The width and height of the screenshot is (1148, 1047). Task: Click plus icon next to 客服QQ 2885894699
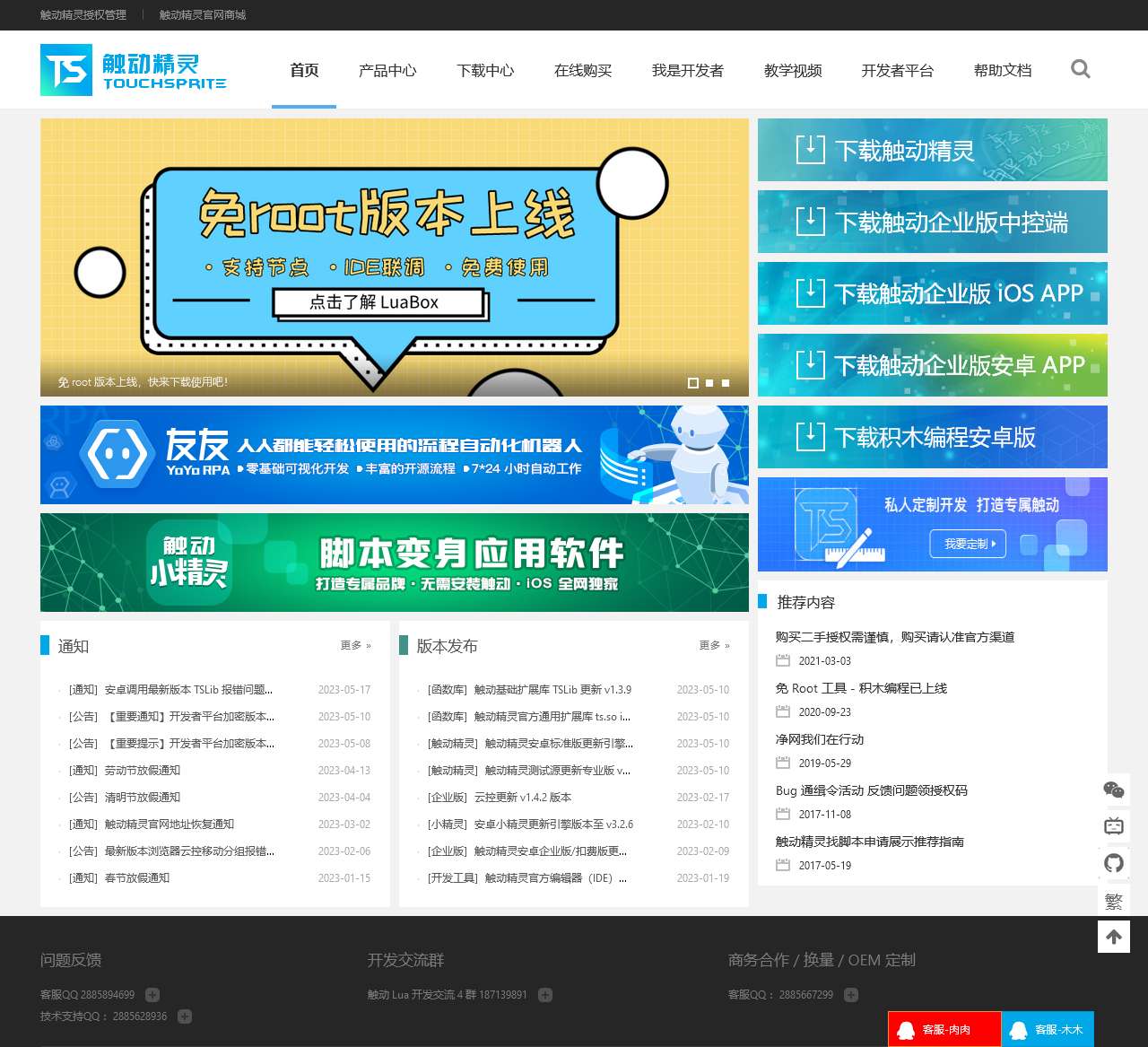[152, 994]
